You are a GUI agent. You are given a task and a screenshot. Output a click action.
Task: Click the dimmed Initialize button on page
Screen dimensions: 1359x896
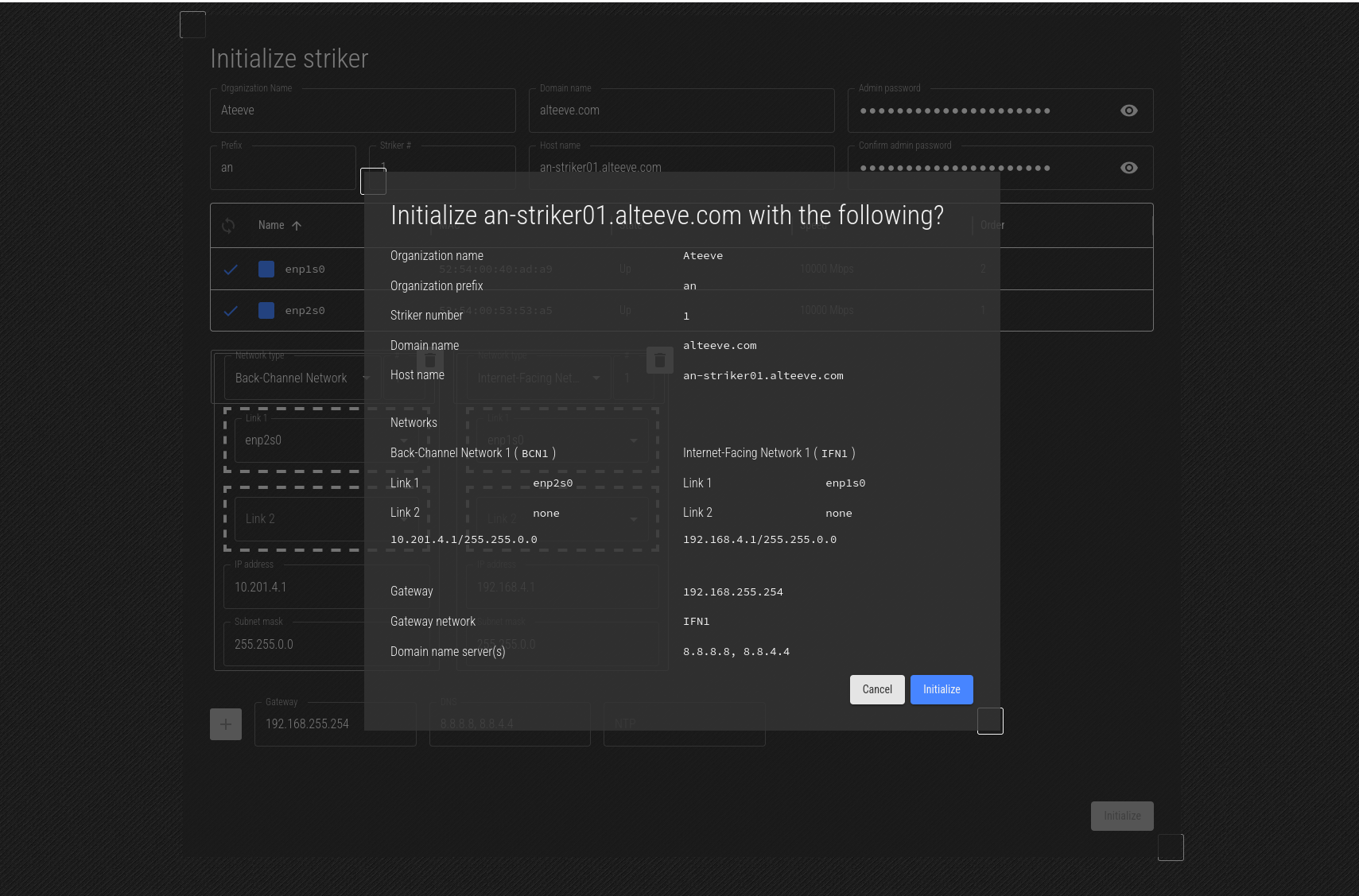(x=1122, y=816)
